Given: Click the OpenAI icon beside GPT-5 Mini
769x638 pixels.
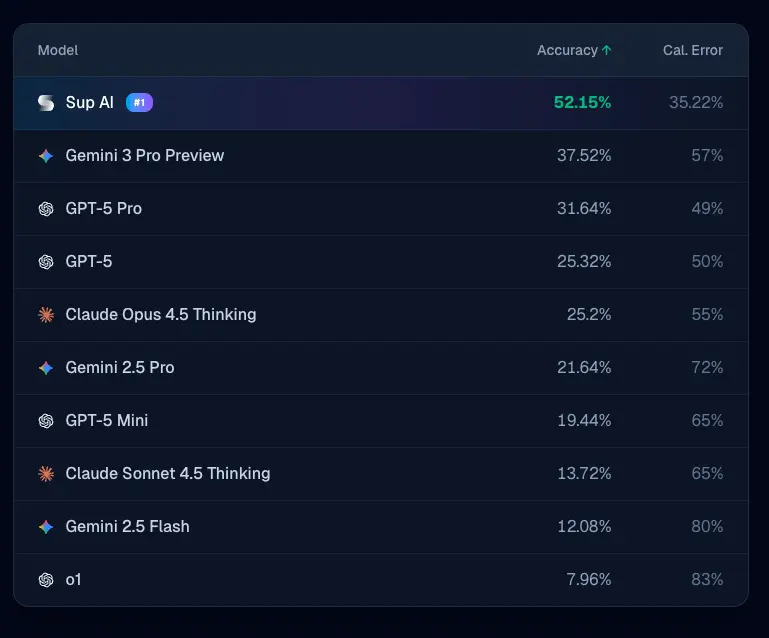Looking at the screenshot, I should tap(46, 421).
